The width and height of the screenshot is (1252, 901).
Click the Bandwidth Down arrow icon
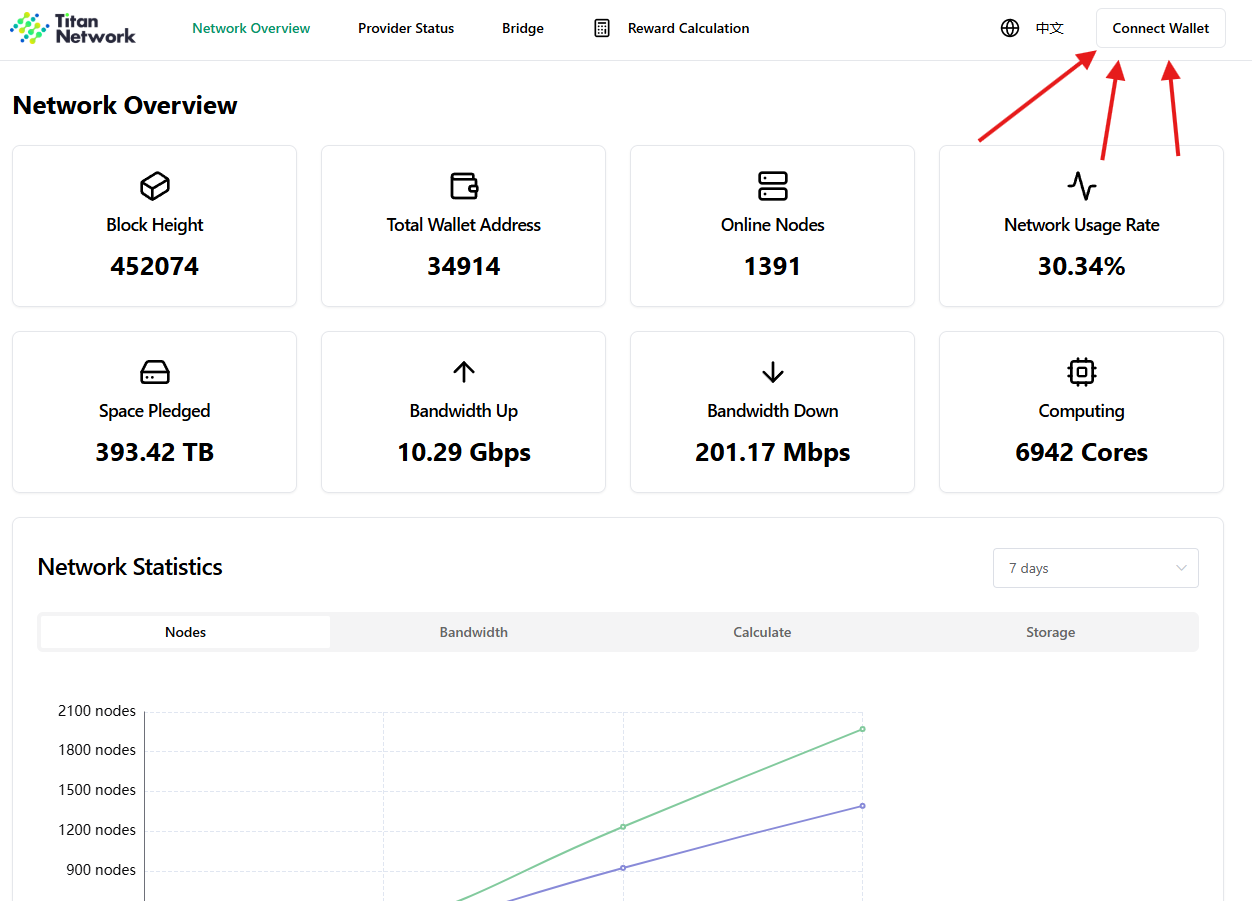[x=773, y=372]
